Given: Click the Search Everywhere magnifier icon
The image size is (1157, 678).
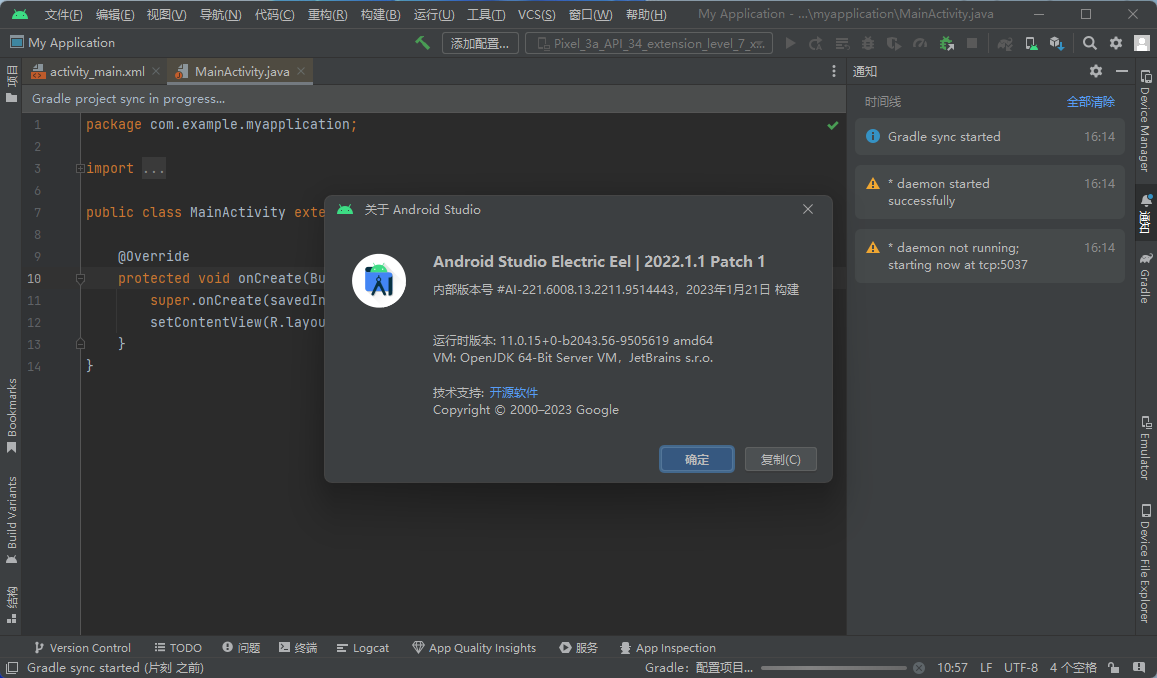Looking at the screenshot, I should coord(1090,44).
